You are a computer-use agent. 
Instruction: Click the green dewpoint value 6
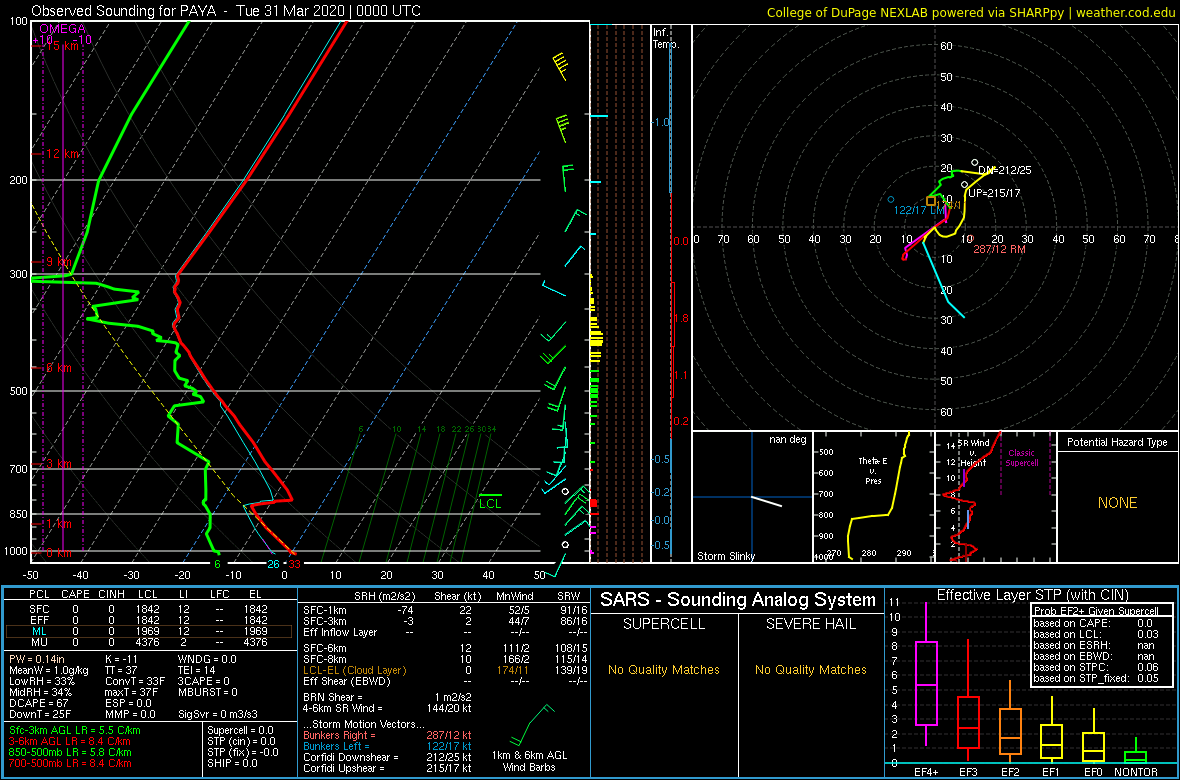click(217, 563)
